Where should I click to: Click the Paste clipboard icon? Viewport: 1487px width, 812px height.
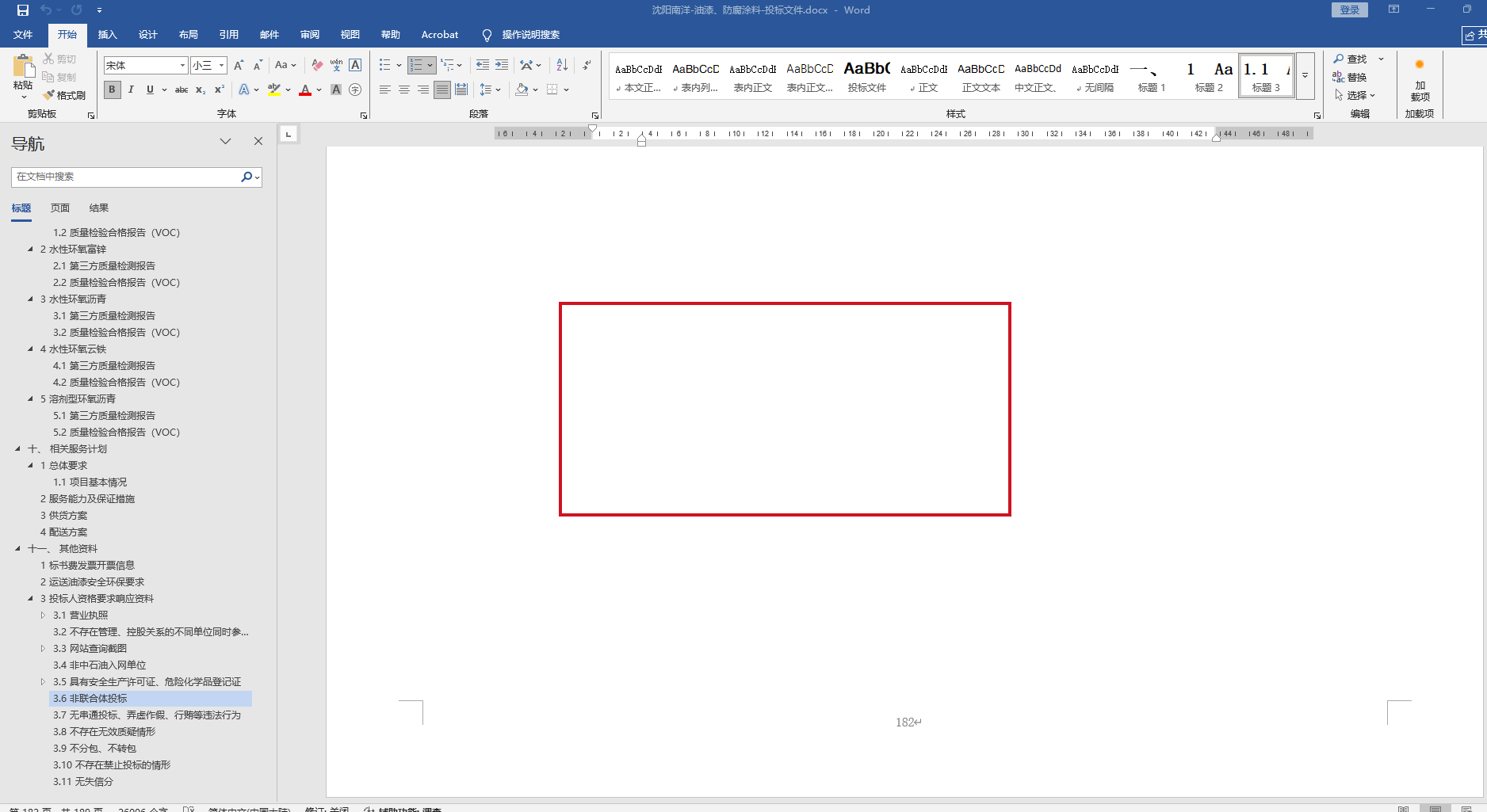click(x=23, y=67)
